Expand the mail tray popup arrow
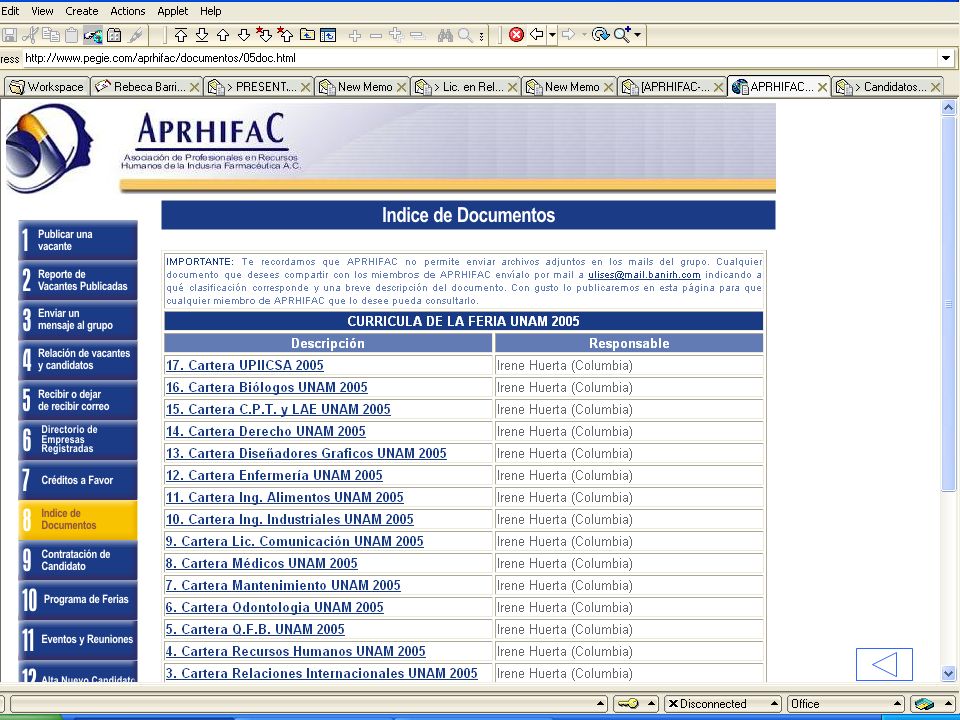This screenshot has width=960, height=720. click(x=948, y=704)
